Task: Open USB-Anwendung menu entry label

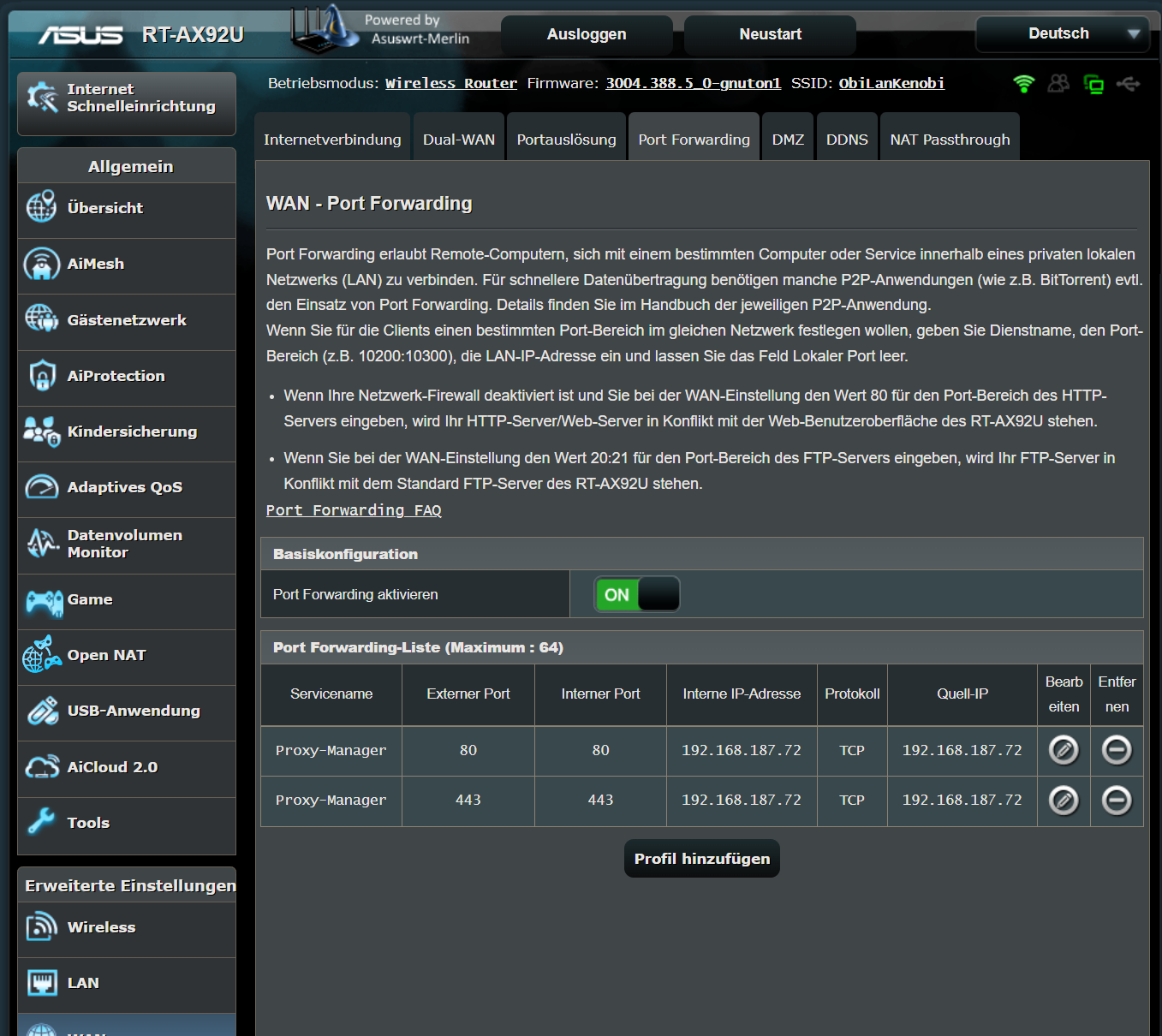Action: tap(134, 711)
